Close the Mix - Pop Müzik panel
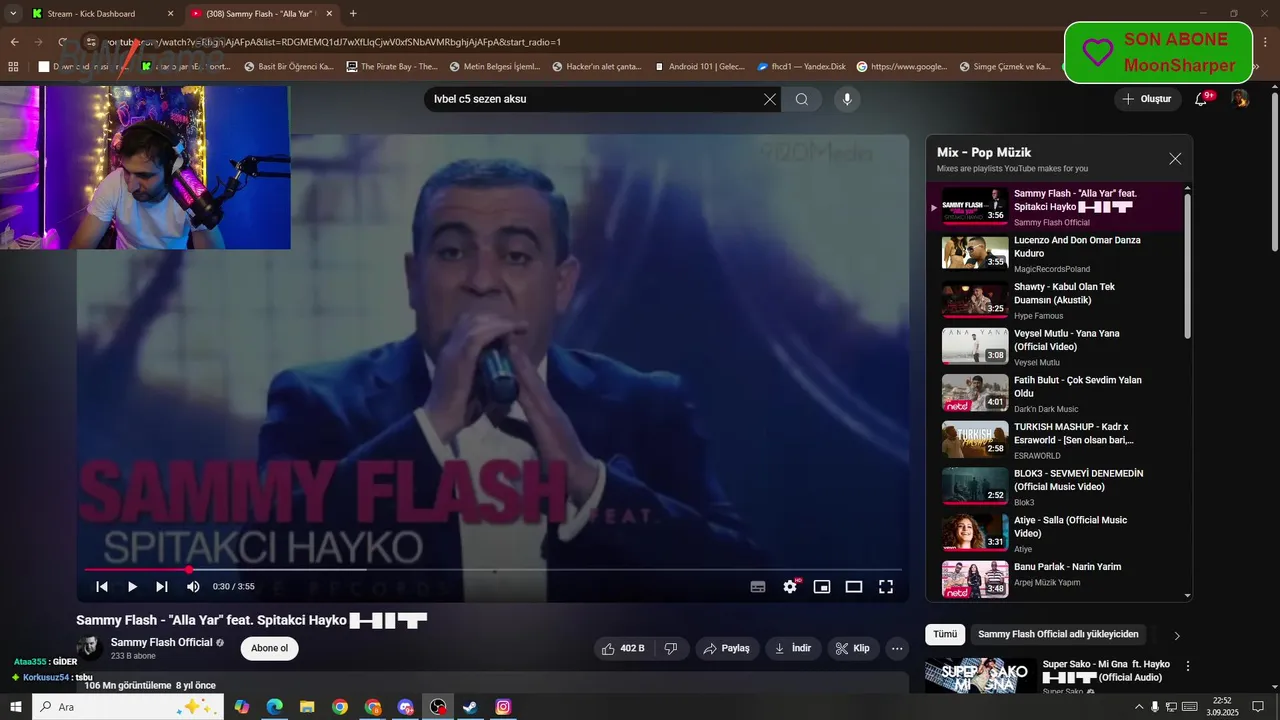The height and width of the screenshot is (720, 1280). 1175,159
